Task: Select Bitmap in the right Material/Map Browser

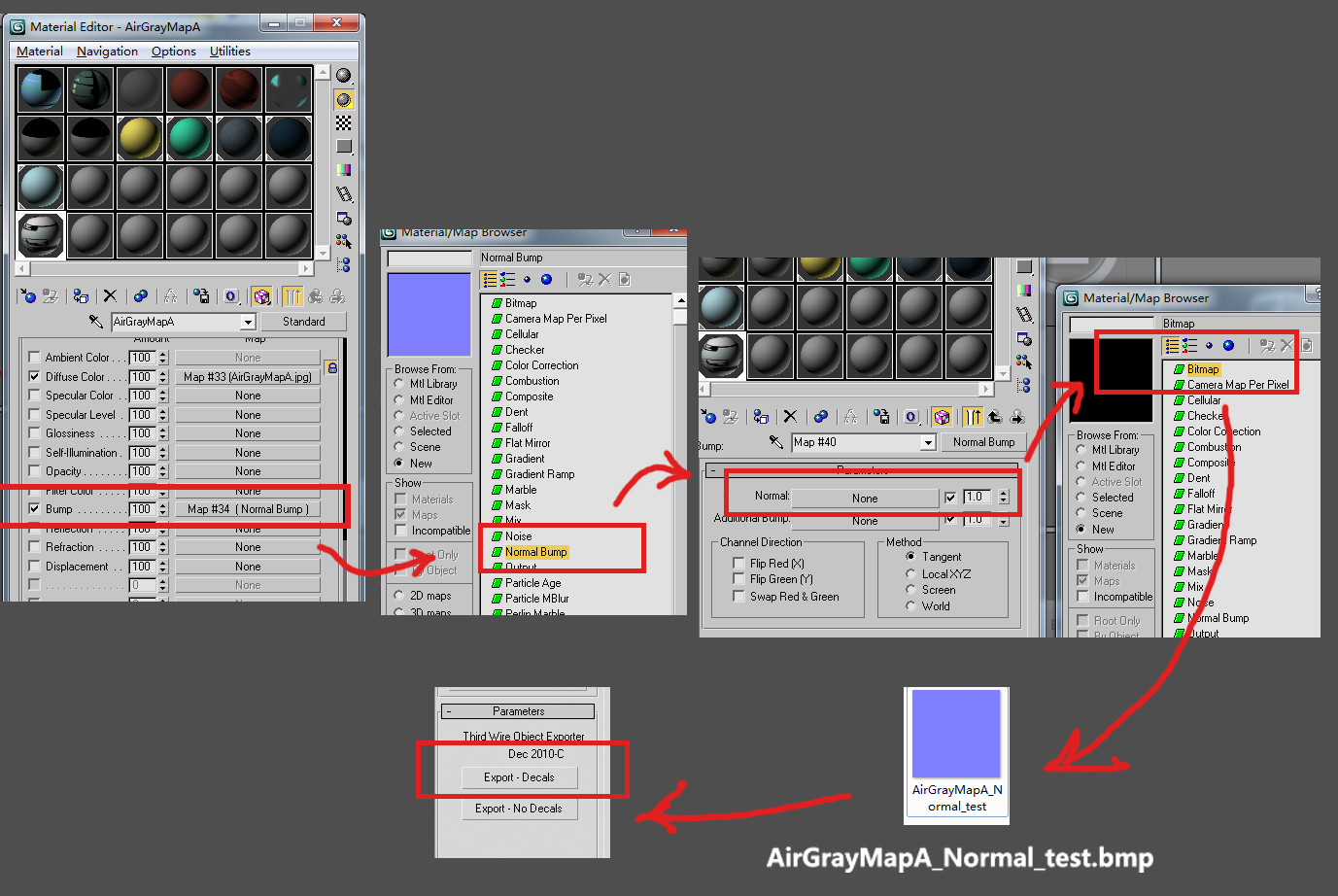Action: (1203, 369)
